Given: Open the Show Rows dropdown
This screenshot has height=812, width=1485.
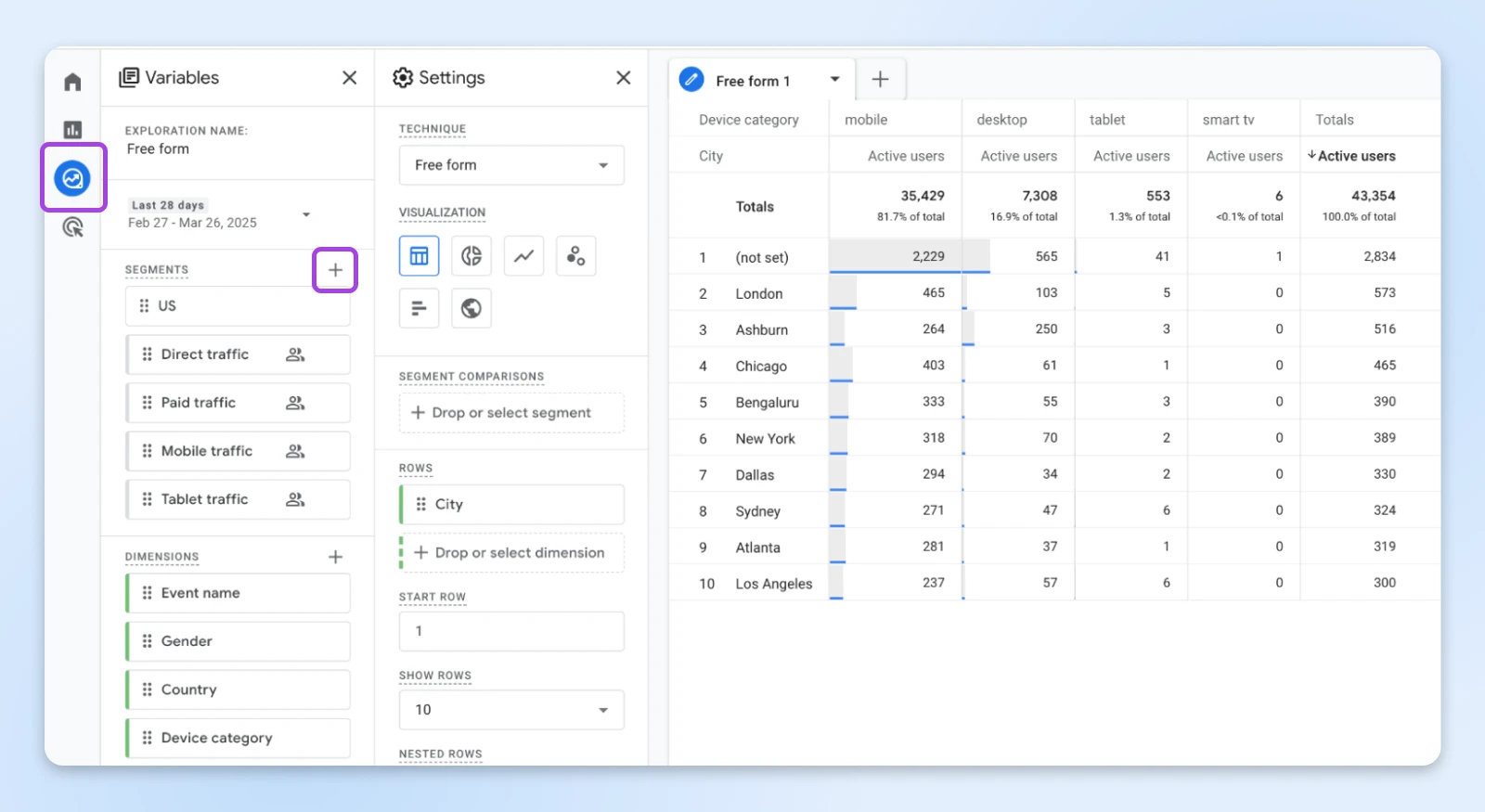Looking at the screenshot, I should point(511,710).
